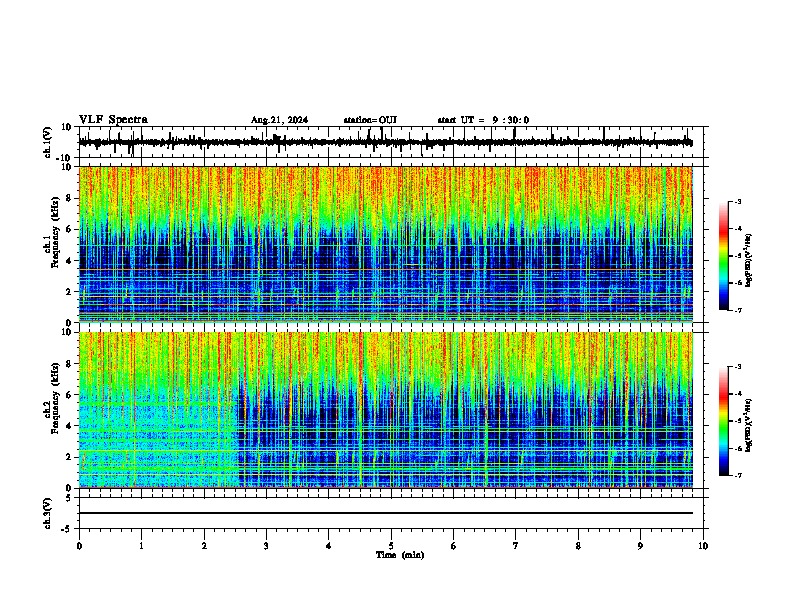792x612 pixels.
Task: Click the "-5" tick on ch.3 voltage axis
Action: pos(68,529)
